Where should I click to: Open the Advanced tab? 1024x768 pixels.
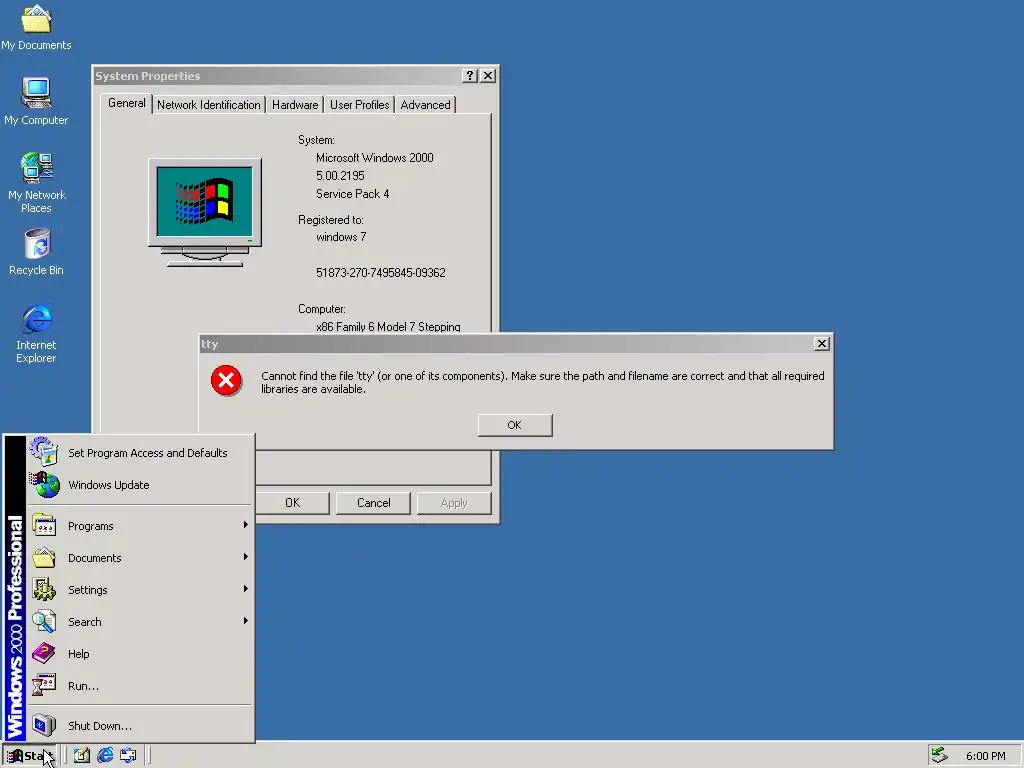[425, 105]
